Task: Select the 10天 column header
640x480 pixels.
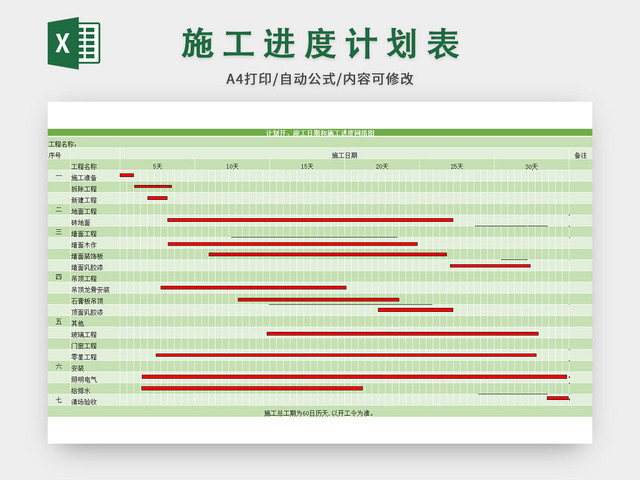Action: tap(232, 167)
